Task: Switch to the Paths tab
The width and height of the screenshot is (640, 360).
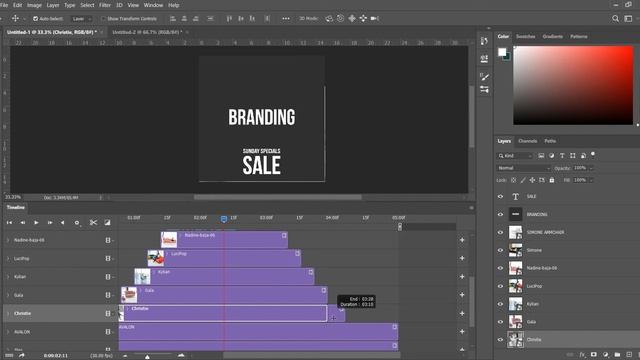Action: (550, 141)
